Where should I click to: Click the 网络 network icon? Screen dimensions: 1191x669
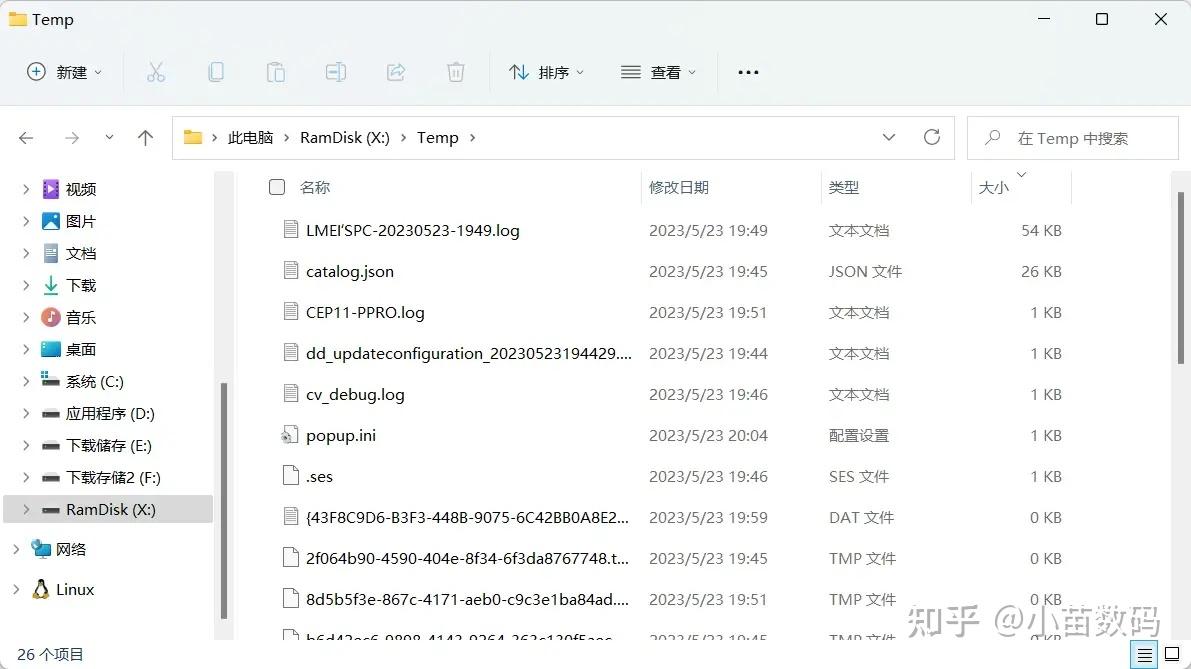(41, 548)
